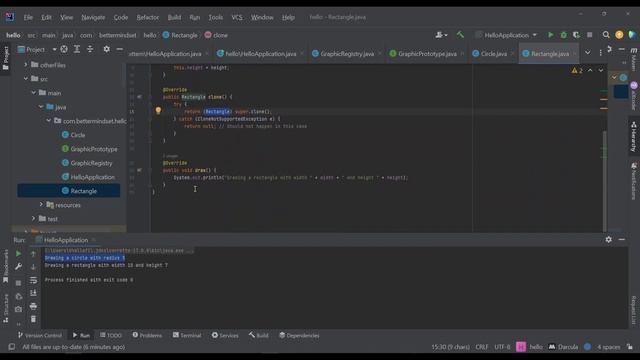Stop the running process in top toolbar
This screenshot has height=360, width=640.
(589, 35)
